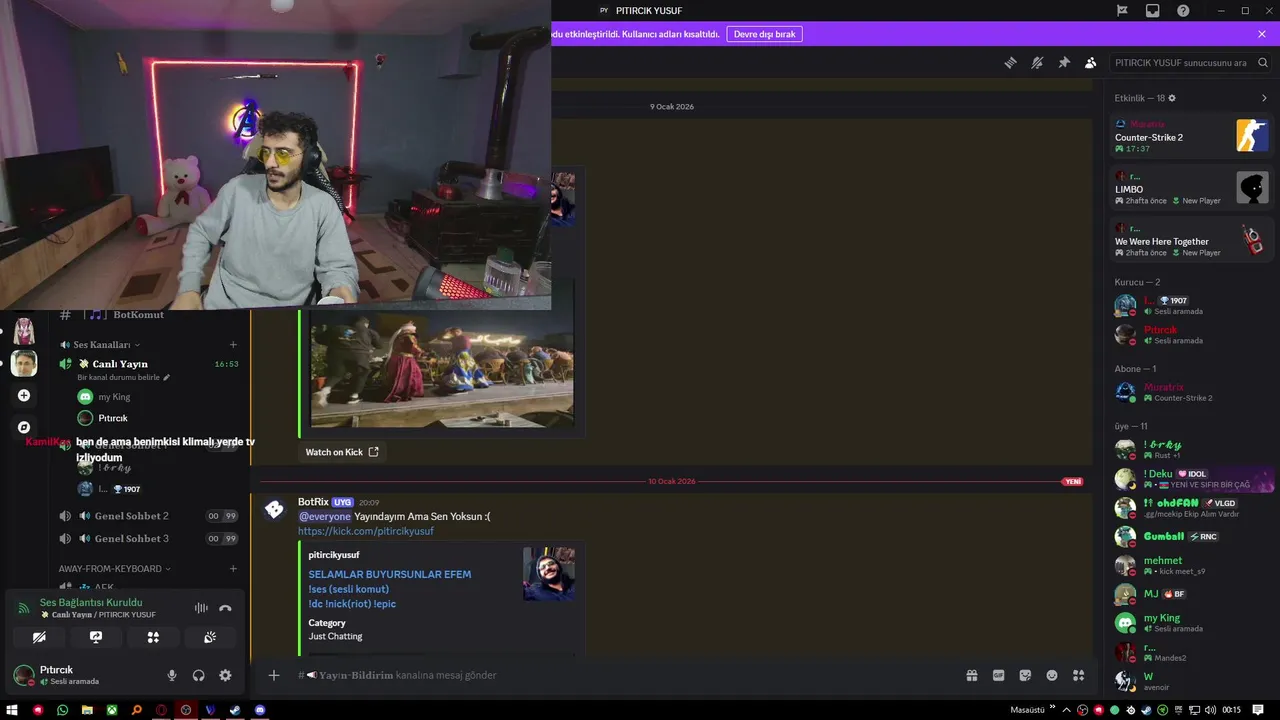Disconnect from voice call
This screenshot has width=1280, height=720.
pos(226,608)
